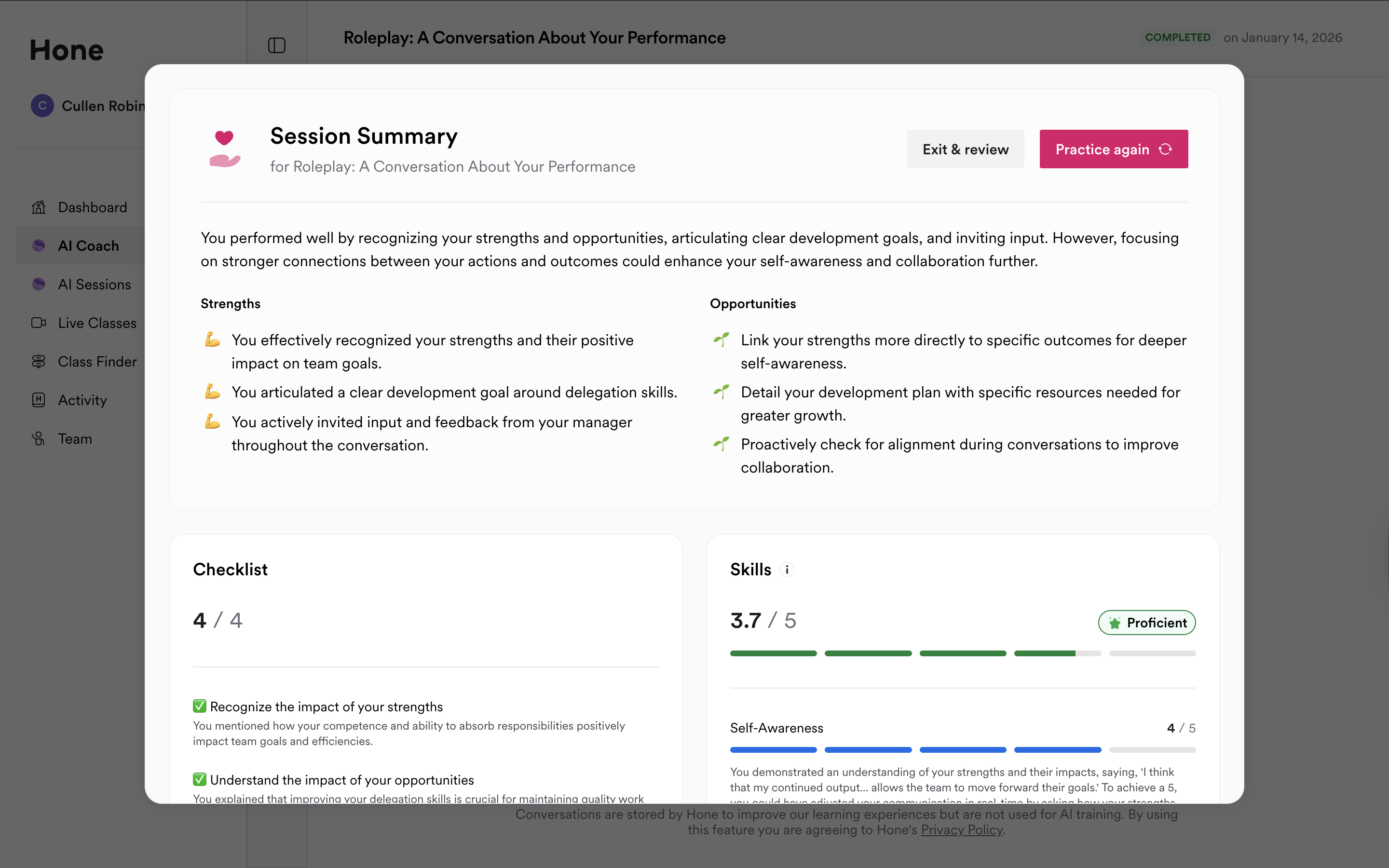
Task: Click the Team people icon
Action: pos(39,439)
